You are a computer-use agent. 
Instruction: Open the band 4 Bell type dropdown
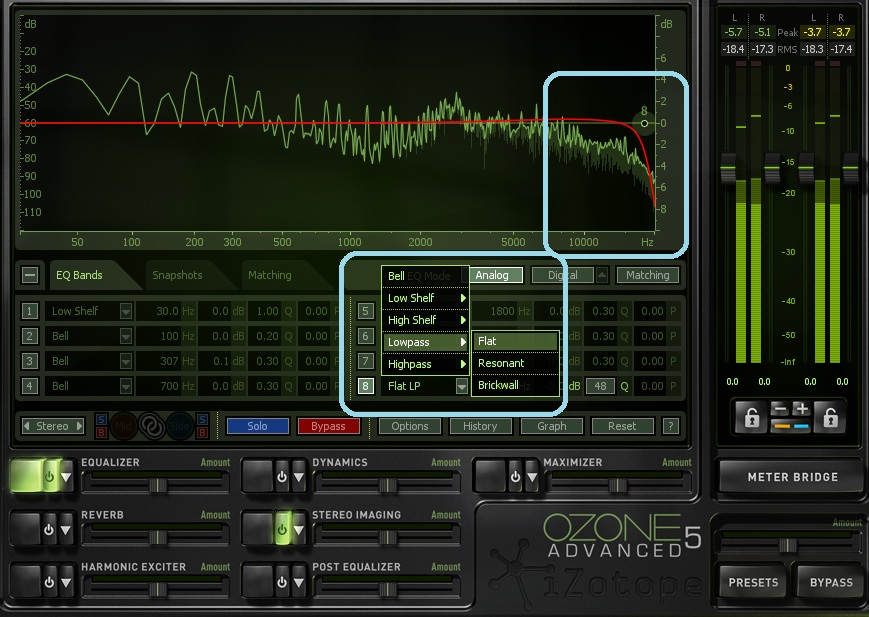tap(126, 386)
